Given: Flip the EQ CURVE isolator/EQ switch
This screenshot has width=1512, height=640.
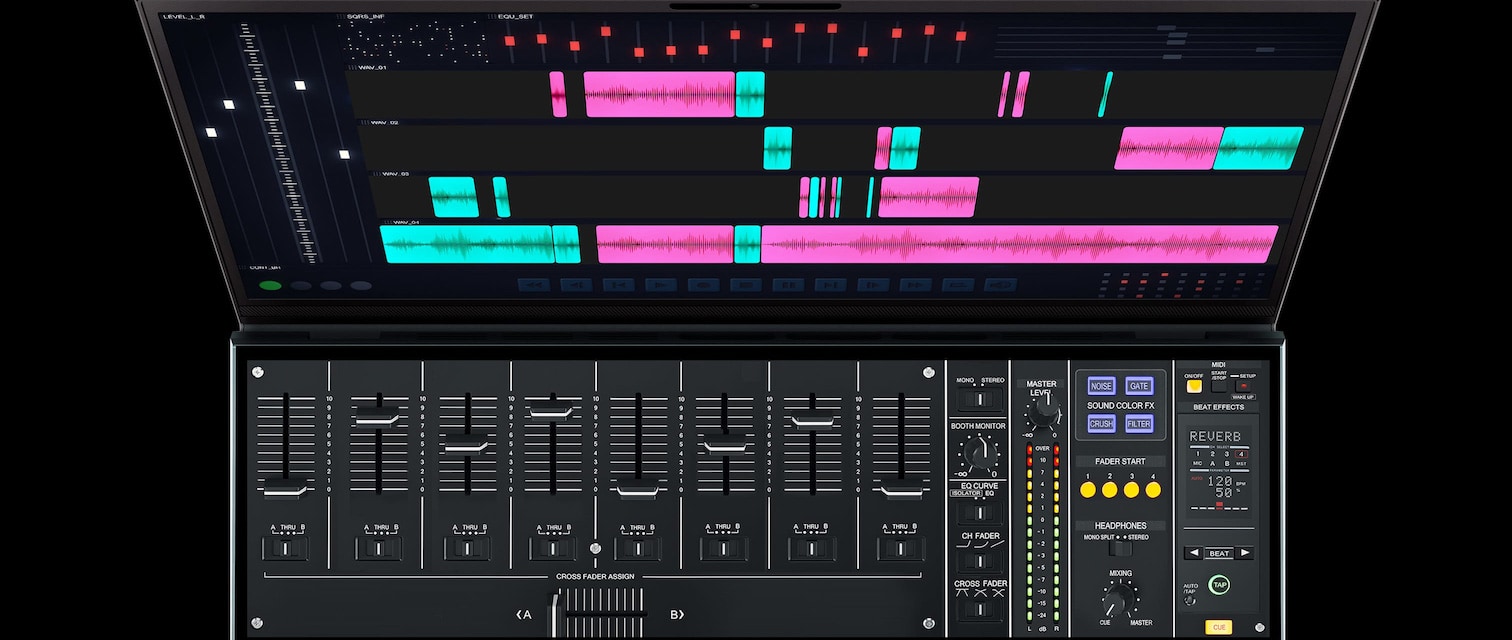Looking at the screenshot, I should (x=980, y=513).
